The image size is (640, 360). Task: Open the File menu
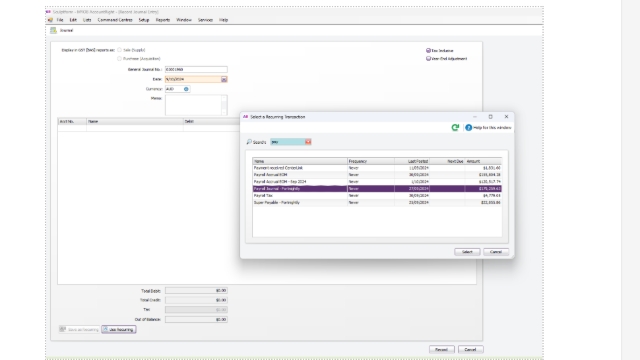pyautogui.click(x=60, y=20)
